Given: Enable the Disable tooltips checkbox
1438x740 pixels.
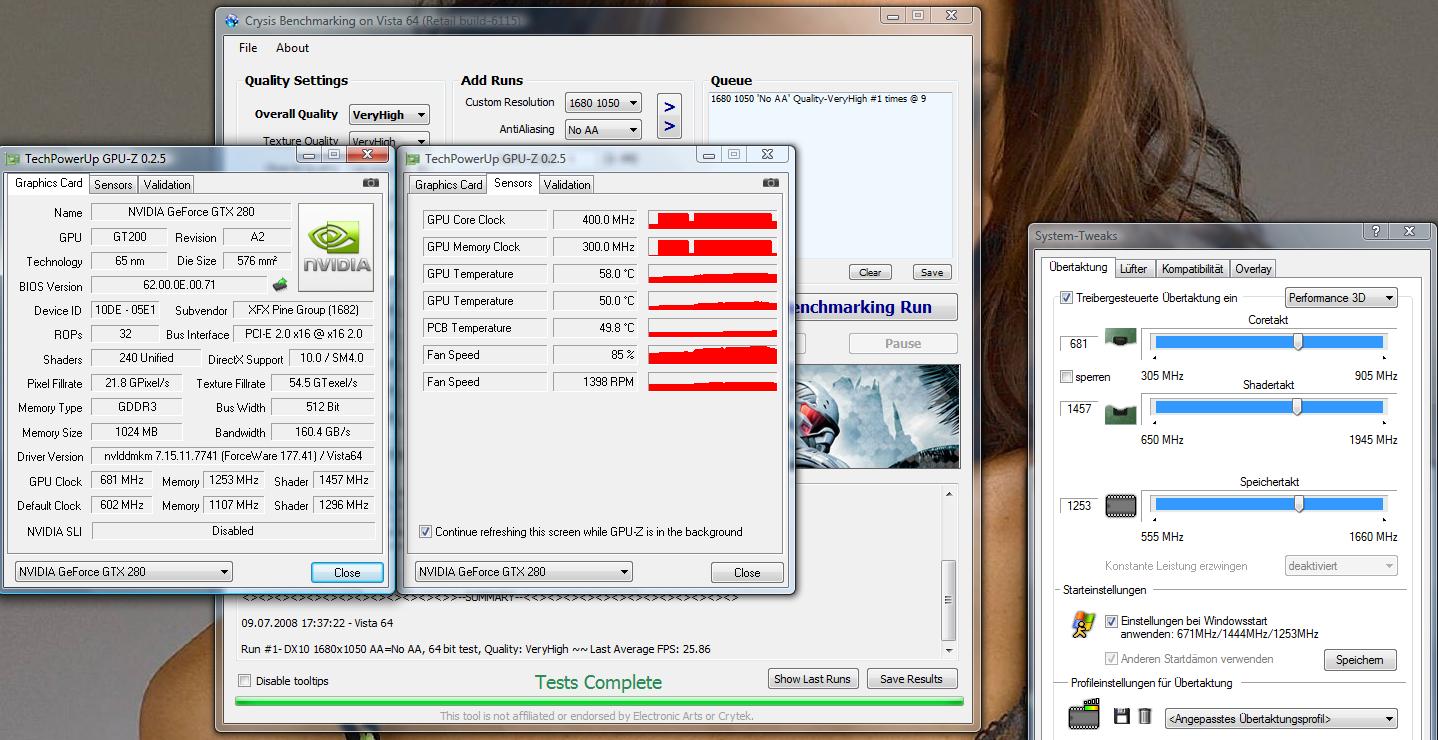Looking at the screenshot, I should click(245, 681).
